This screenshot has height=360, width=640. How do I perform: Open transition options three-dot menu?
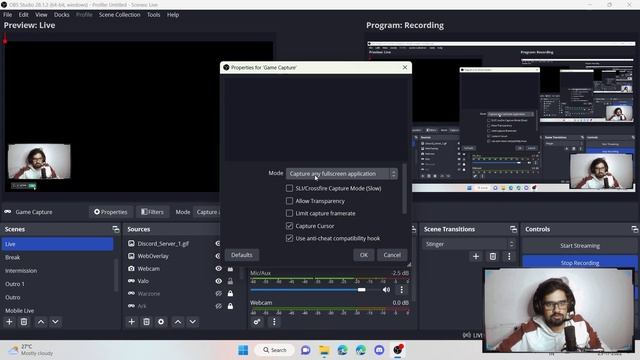click(509, 256)
